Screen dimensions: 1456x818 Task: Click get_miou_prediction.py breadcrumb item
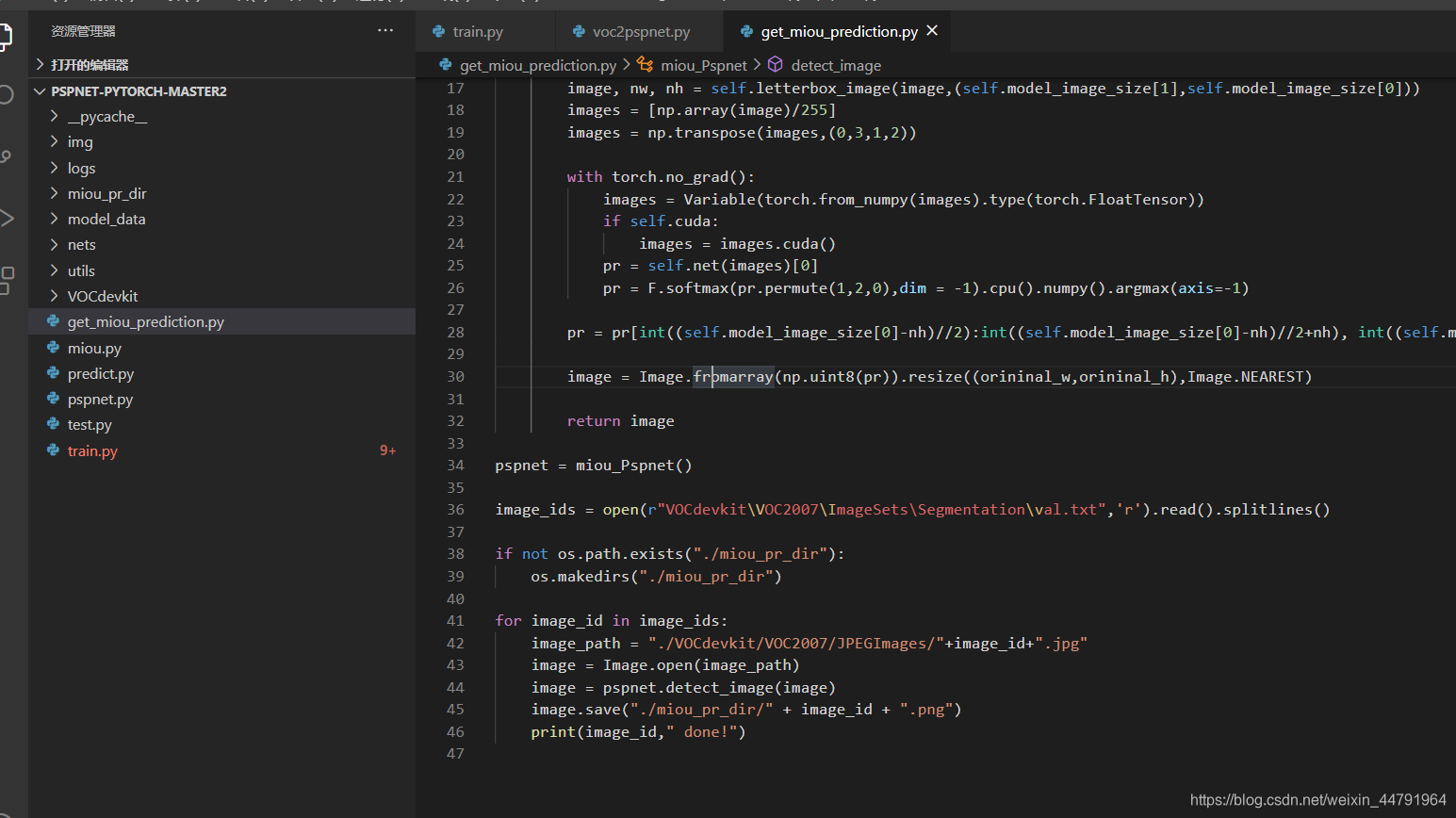coord(538,65)
